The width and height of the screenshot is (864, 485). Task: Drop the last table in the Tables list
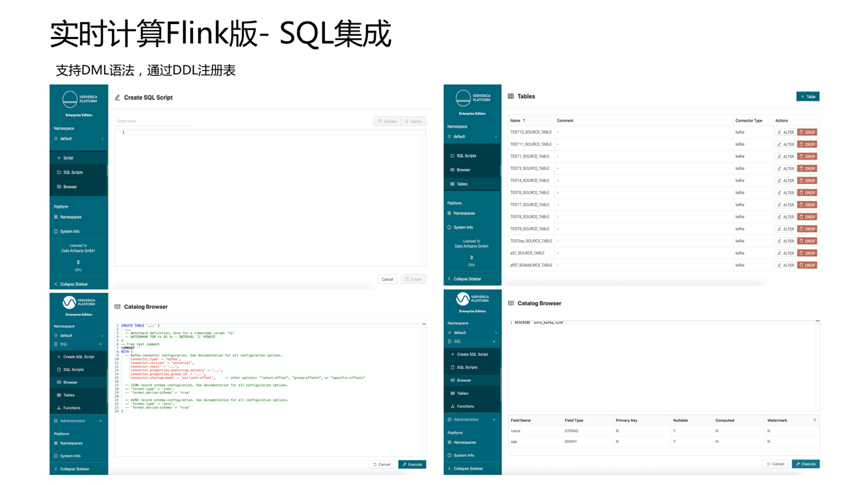click(807, 265)
